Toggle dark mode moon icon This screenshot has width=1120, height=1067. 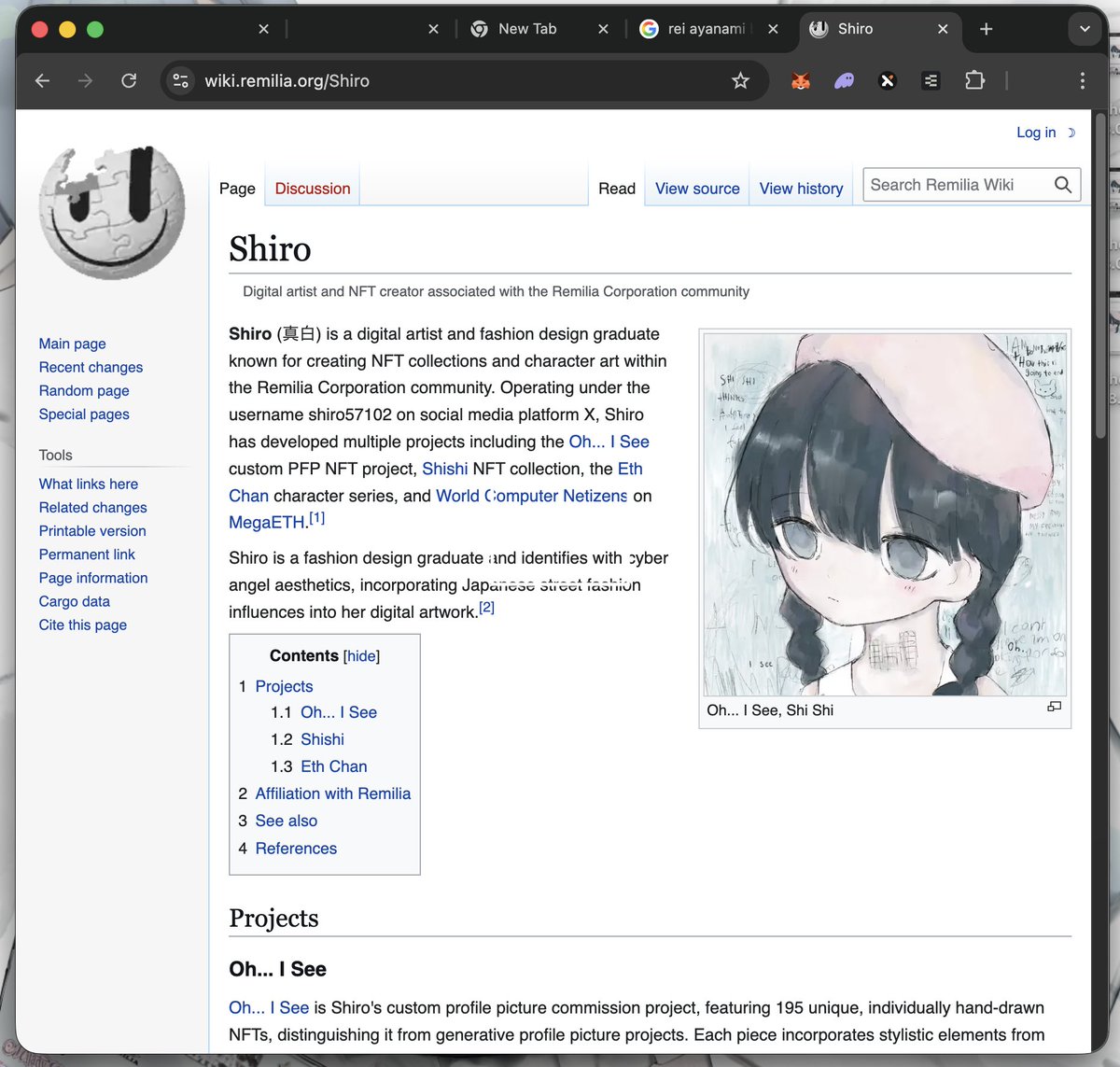pyautogui.click(x=1071, y=133)
